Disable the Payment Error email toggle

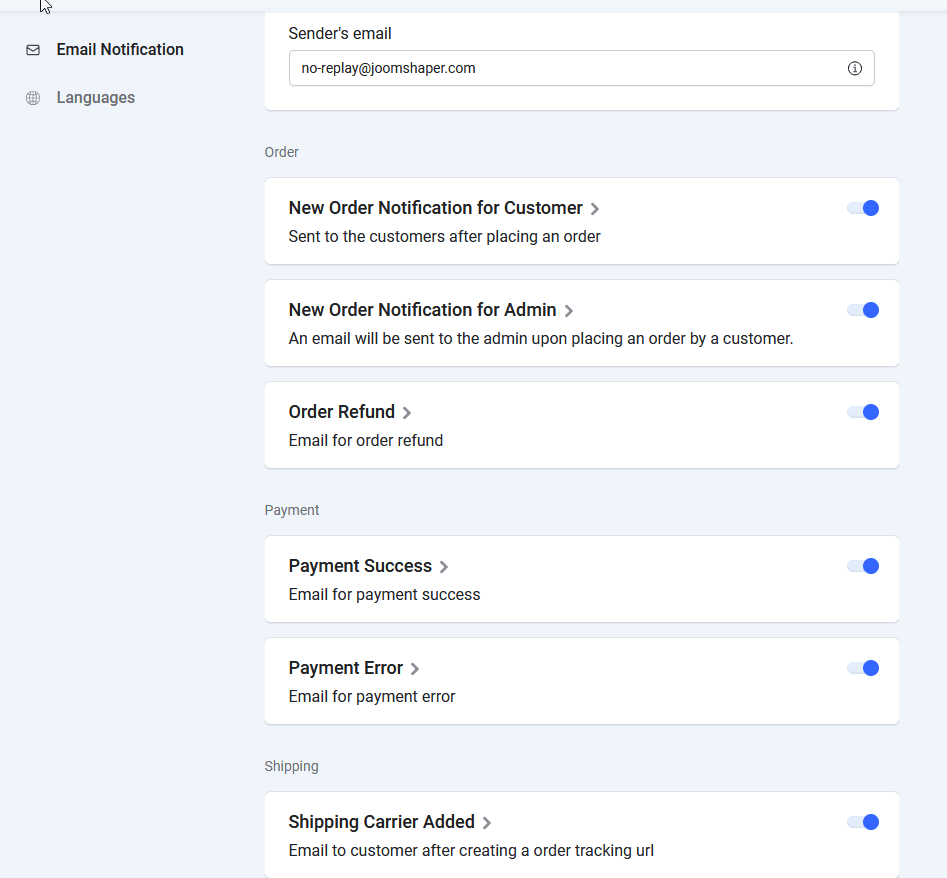pos(862,668)
